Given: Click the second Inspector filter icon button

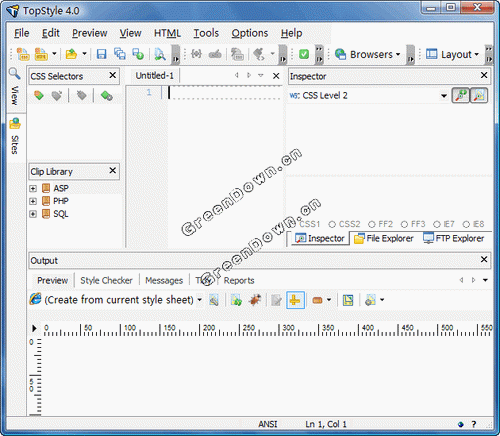Looking at the screenshot, I should point(479,96).
